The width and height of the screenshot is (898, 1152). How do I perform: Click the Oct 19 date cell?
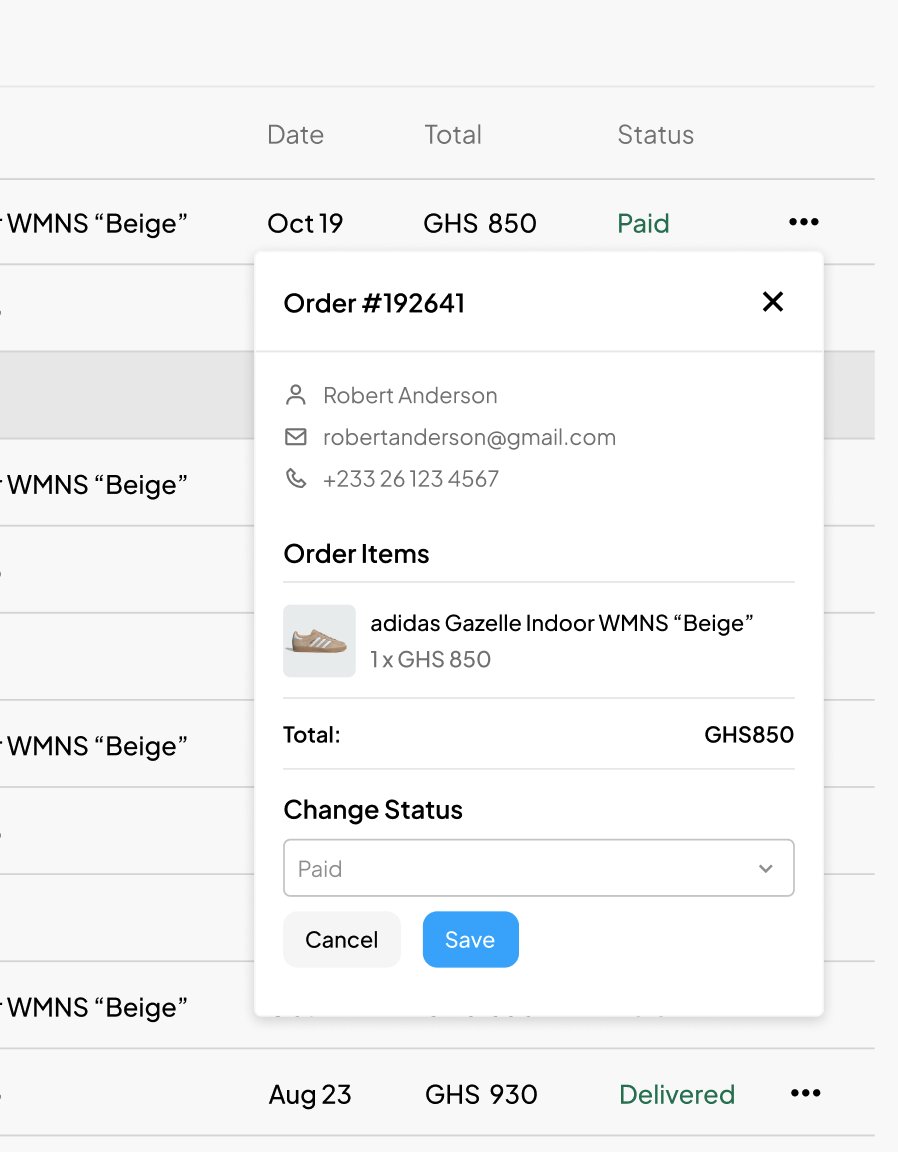305,223
